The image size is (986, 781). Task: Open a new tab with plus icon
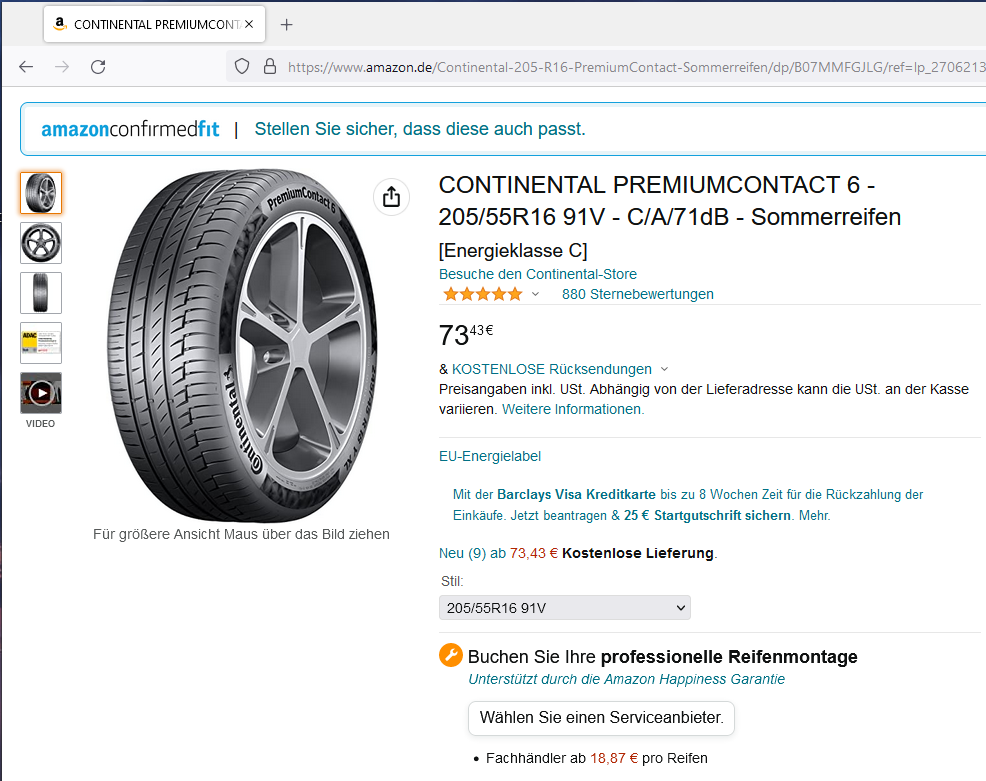287,24
